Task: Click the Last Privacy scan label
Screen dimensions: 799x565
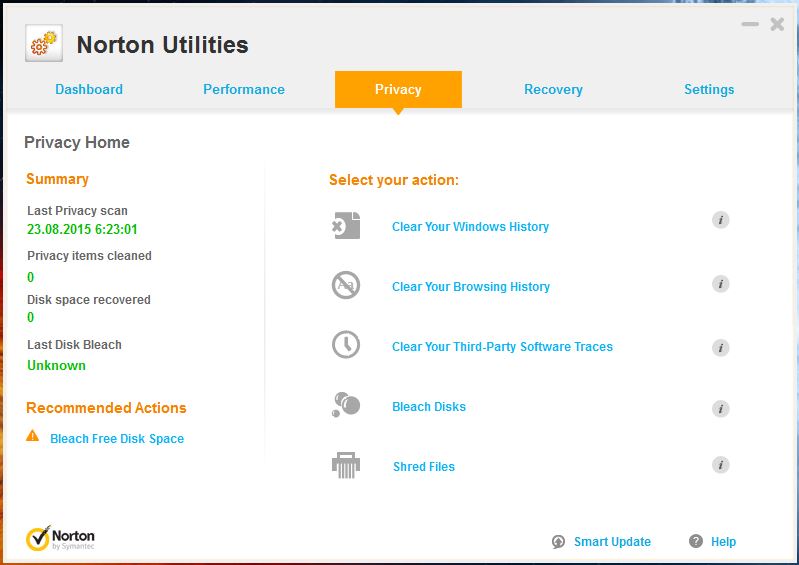Action: coord(77,210)
